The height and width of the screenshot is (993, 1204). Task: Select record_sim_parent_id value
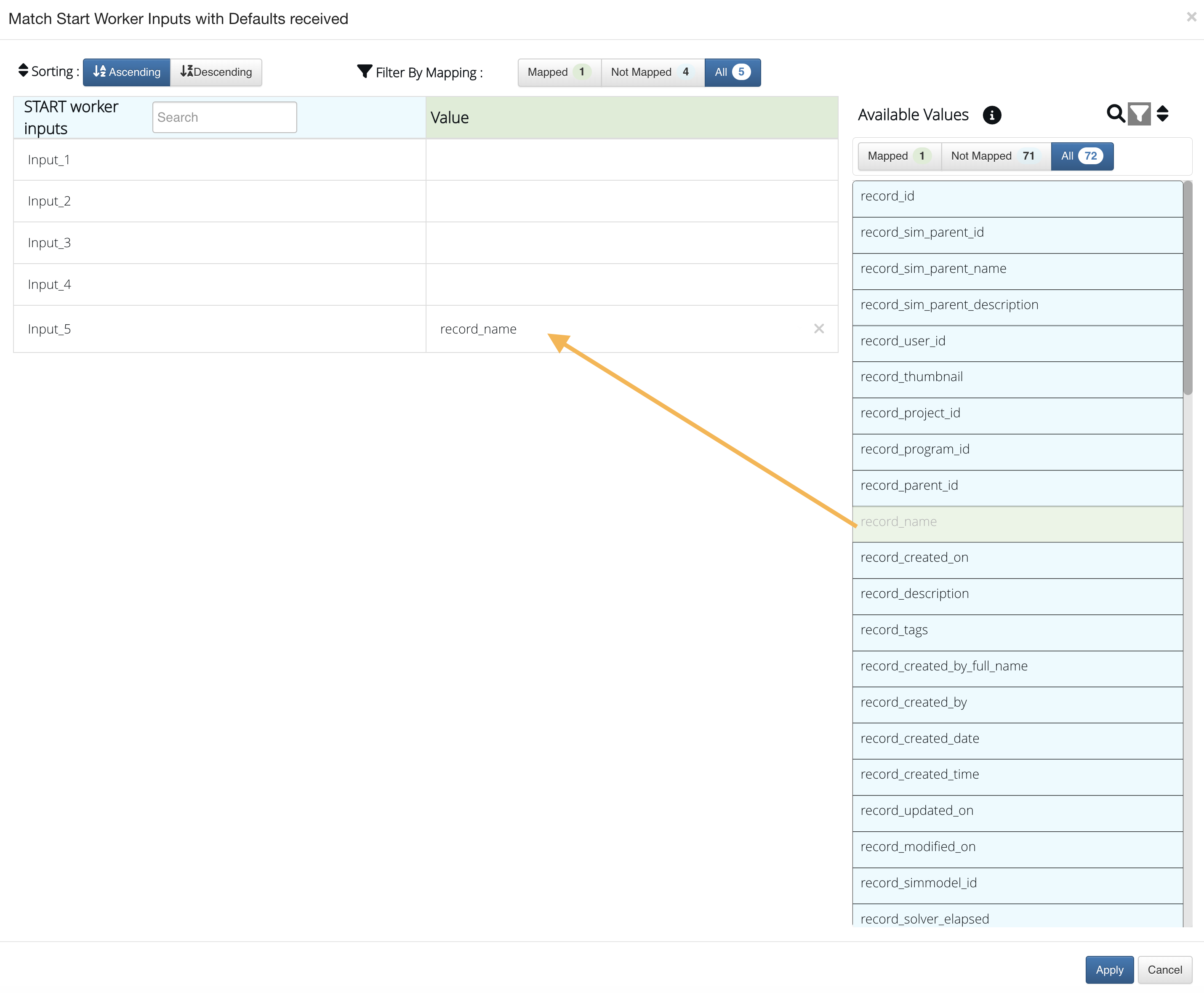(1018, 235)
